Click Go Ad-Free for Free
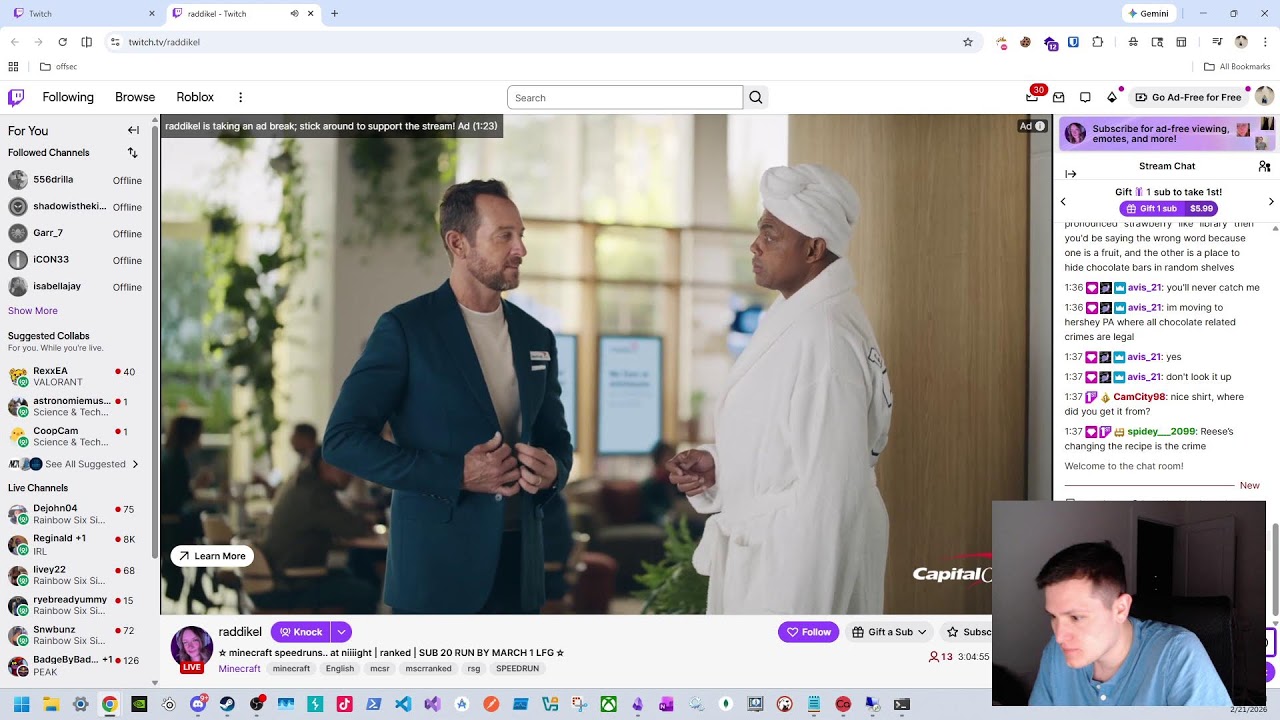1280x720 pixels. 1188,97
